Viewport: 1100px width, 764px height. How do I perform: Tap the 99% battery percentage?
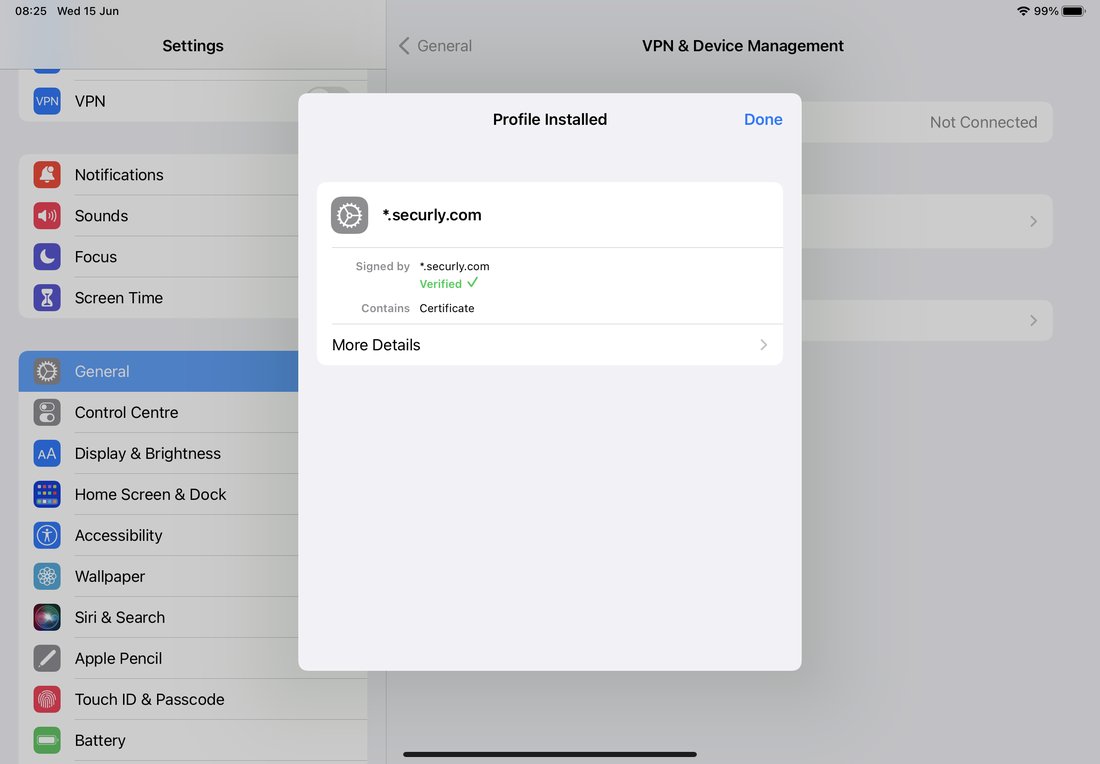pyautogui.click(x=1046, y=11)
